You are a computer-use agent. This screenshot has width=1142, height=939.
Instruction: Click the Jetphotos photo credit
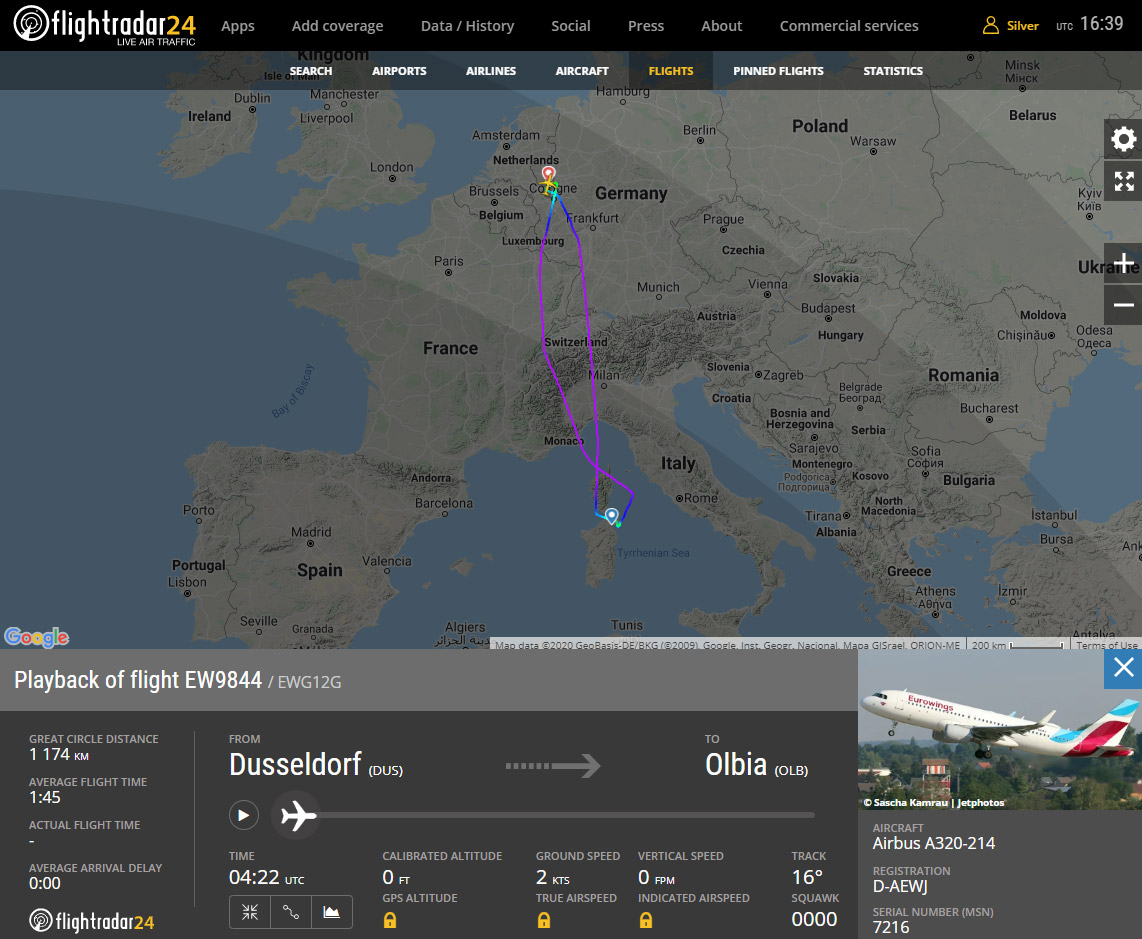[933, 803]
